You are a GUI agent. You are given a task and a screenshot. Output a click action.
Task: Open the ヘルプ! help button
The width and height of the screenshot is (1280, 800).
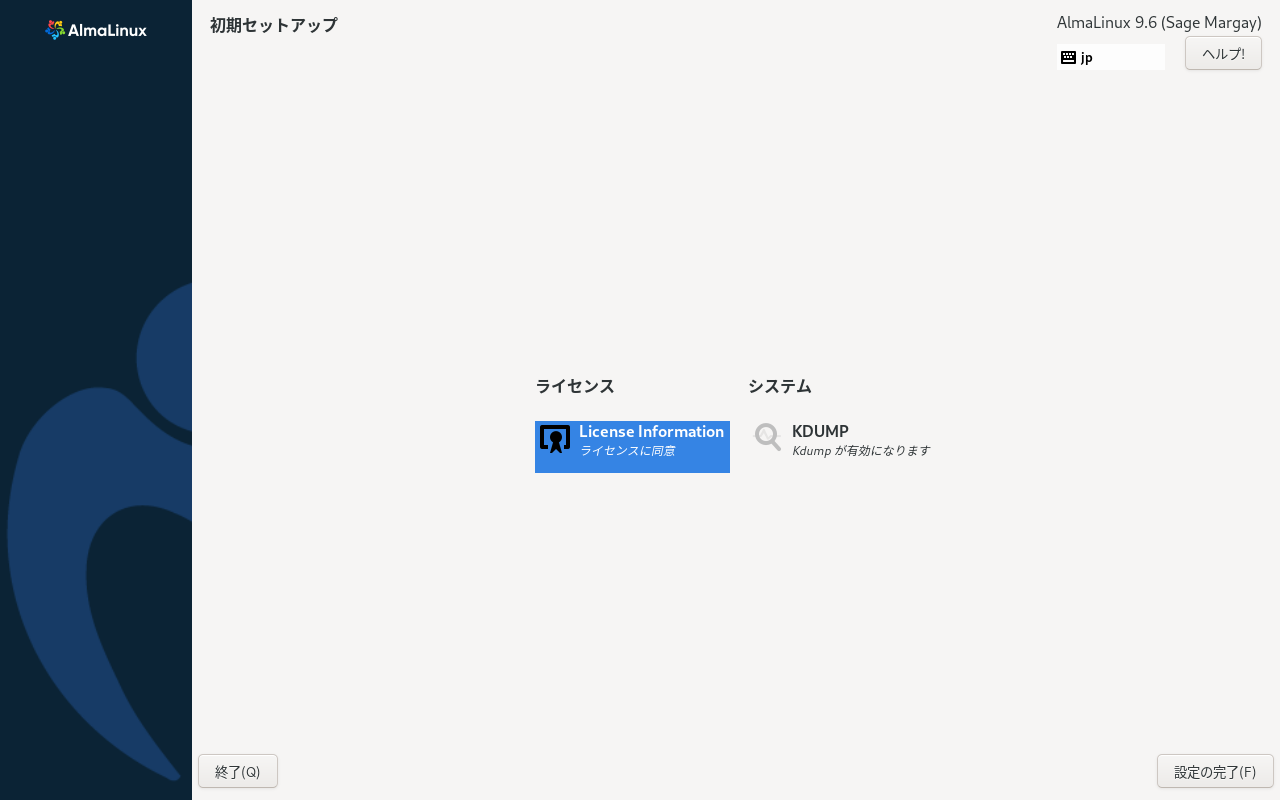click(1223, 53)
